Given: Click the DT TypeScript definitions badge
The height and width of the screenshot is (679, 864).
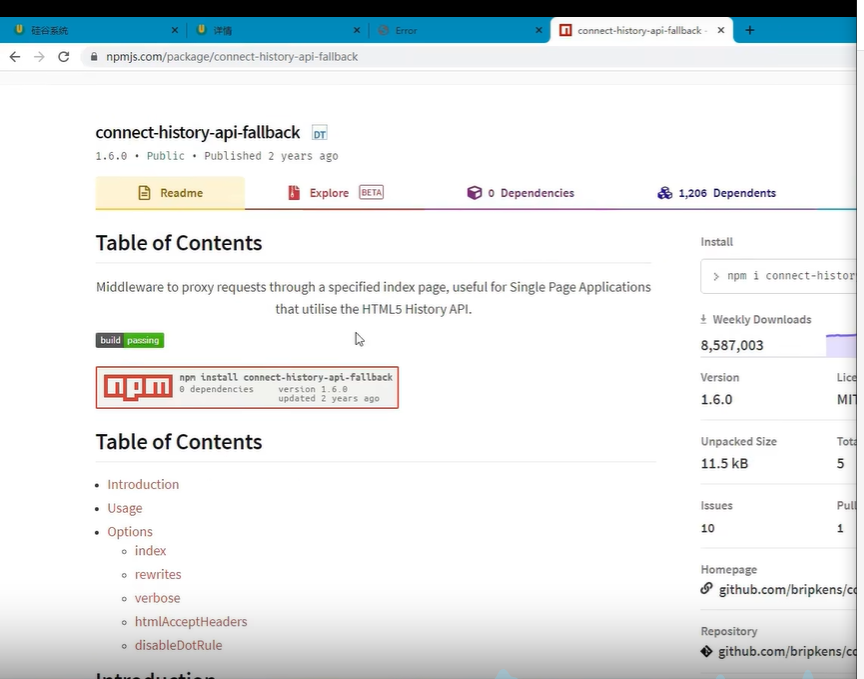Looking at the screenshot, I should (x=320, y=133).
